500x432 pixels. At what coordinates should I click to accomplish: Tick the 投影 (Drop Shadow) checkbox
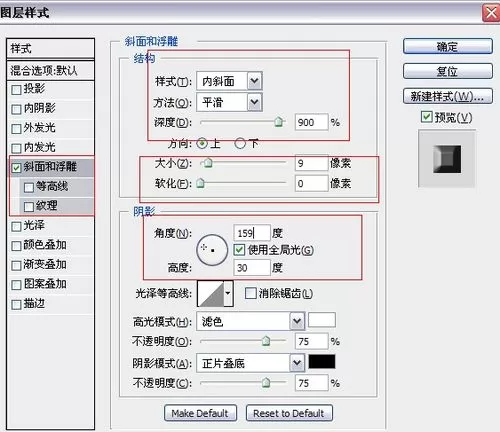click(16, 90)
